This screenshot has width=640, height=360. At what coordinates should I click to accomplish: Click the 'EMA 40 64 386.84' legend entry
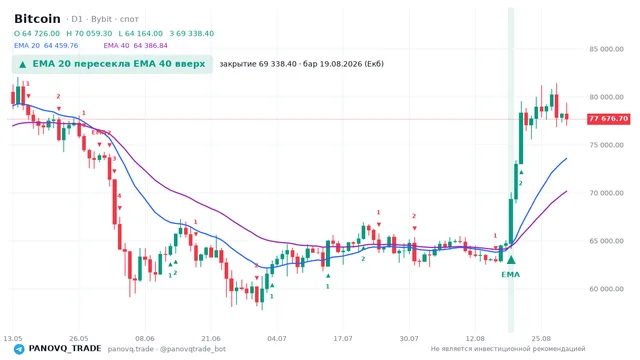coord(136,46)
